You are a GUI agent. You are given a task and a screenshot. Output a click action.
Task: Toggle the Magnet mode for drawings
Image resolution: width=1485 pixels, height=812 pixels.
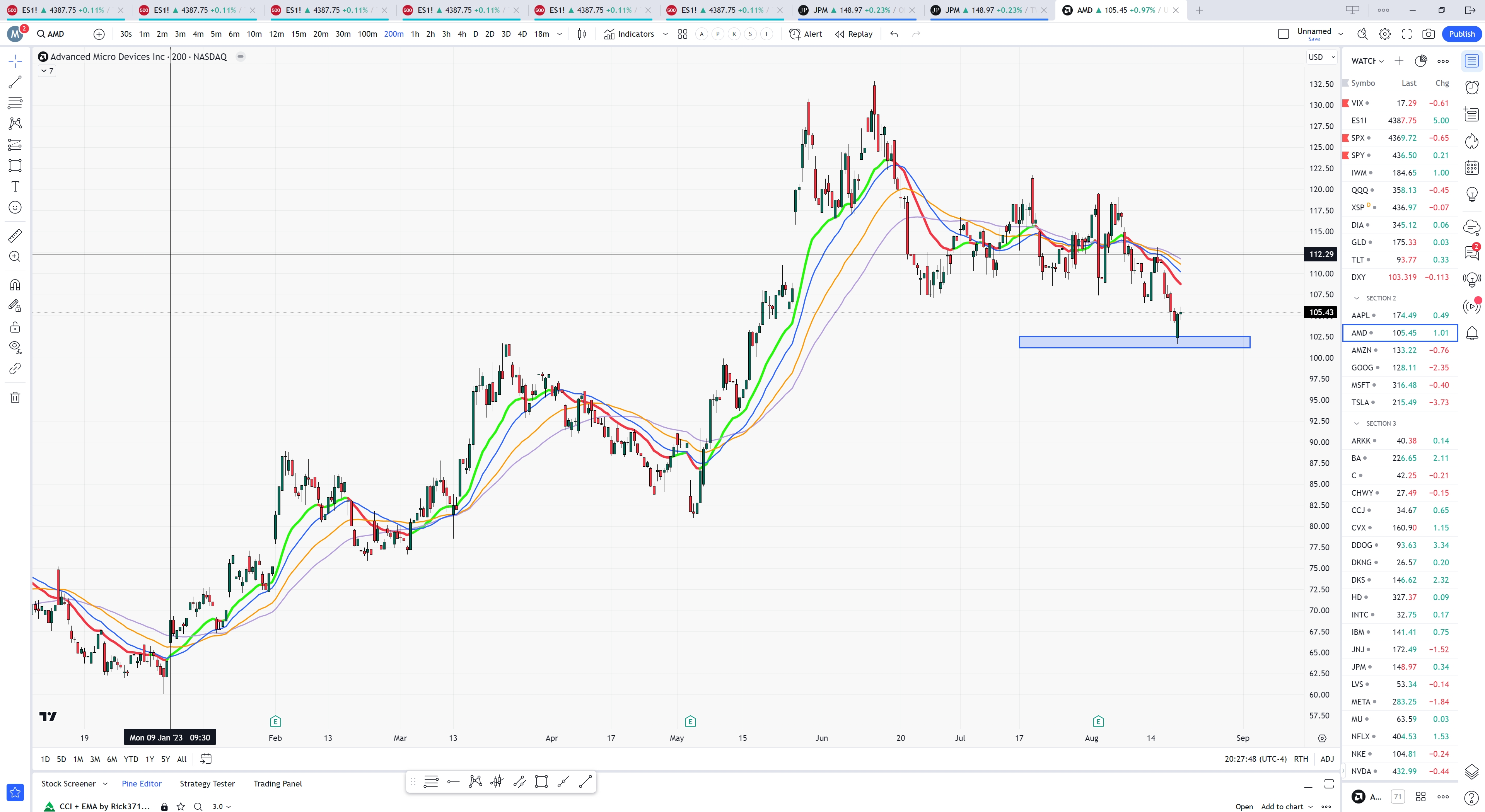[15, 285]
